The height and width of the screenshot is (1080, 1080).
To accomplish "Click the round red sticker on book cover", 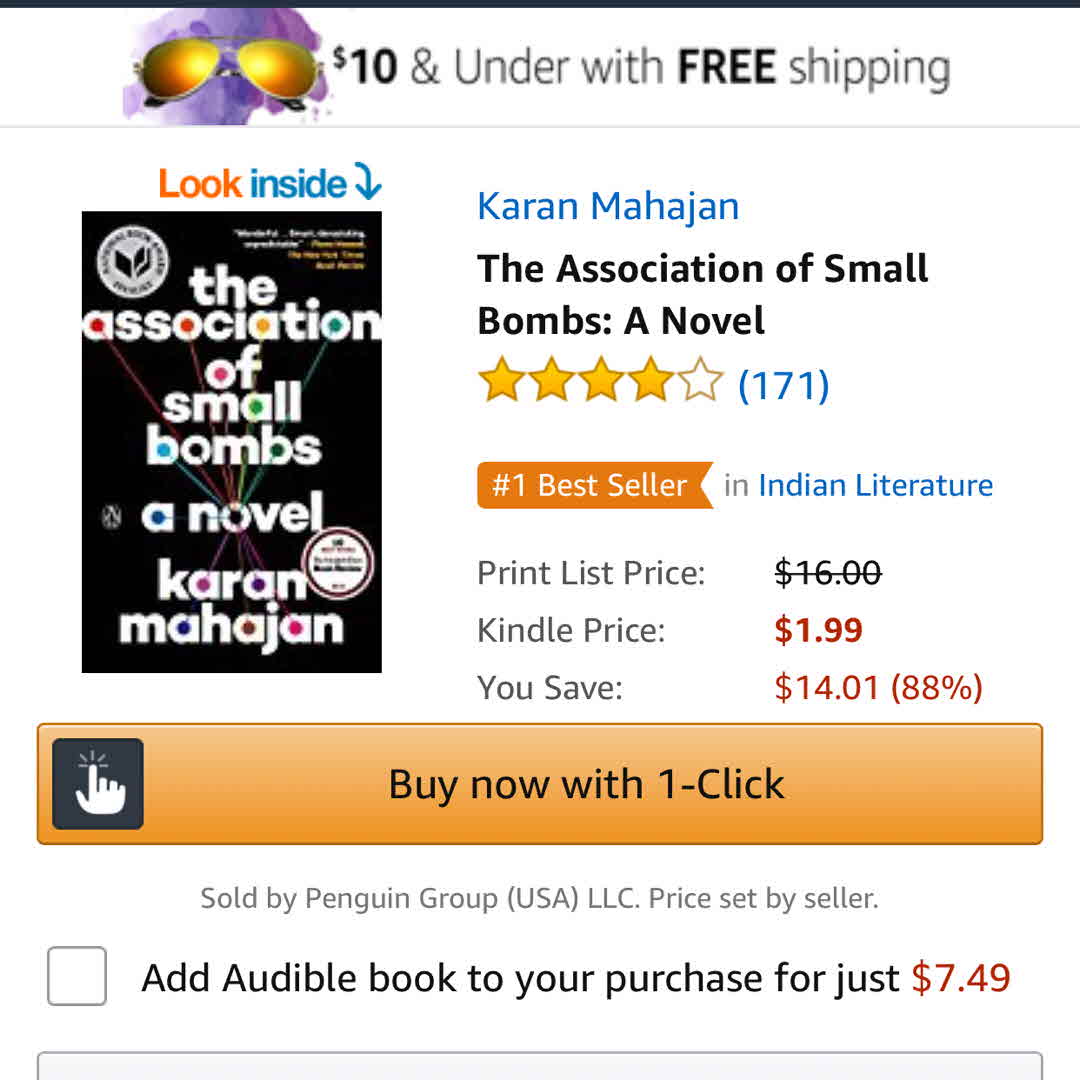I will pyautogui.click(x=339, y=563).
